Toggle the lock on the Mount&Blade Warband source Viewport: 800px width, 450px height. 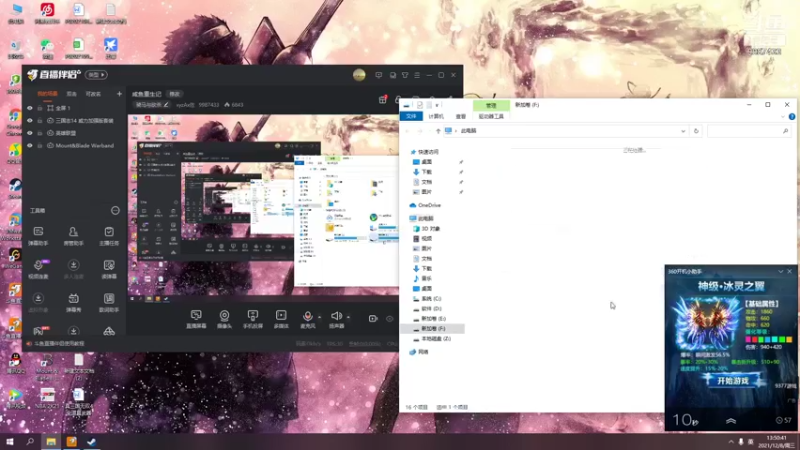click(40, 146)
